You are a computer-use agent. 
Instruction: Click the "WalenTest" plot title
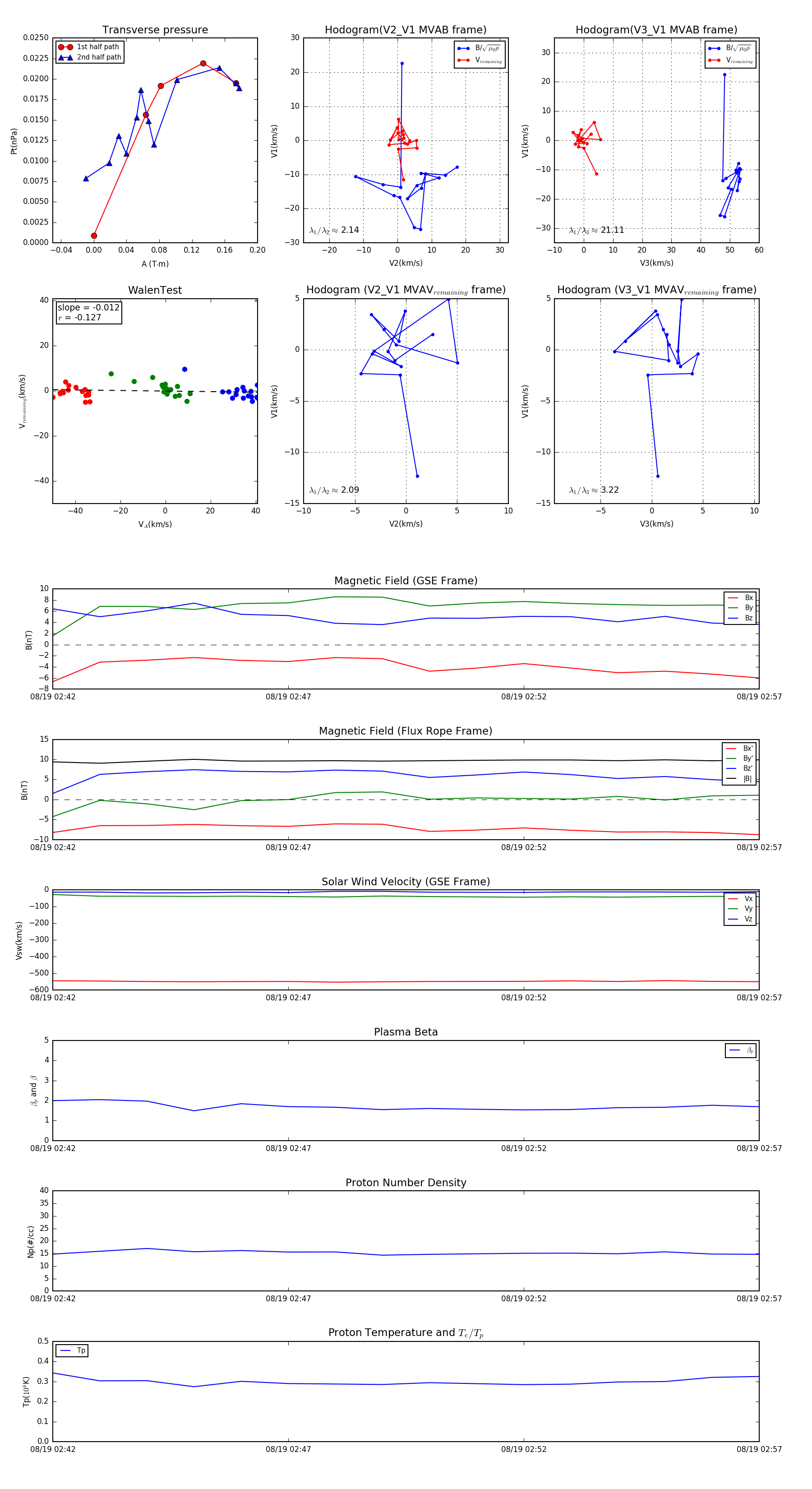pos(155,290)
